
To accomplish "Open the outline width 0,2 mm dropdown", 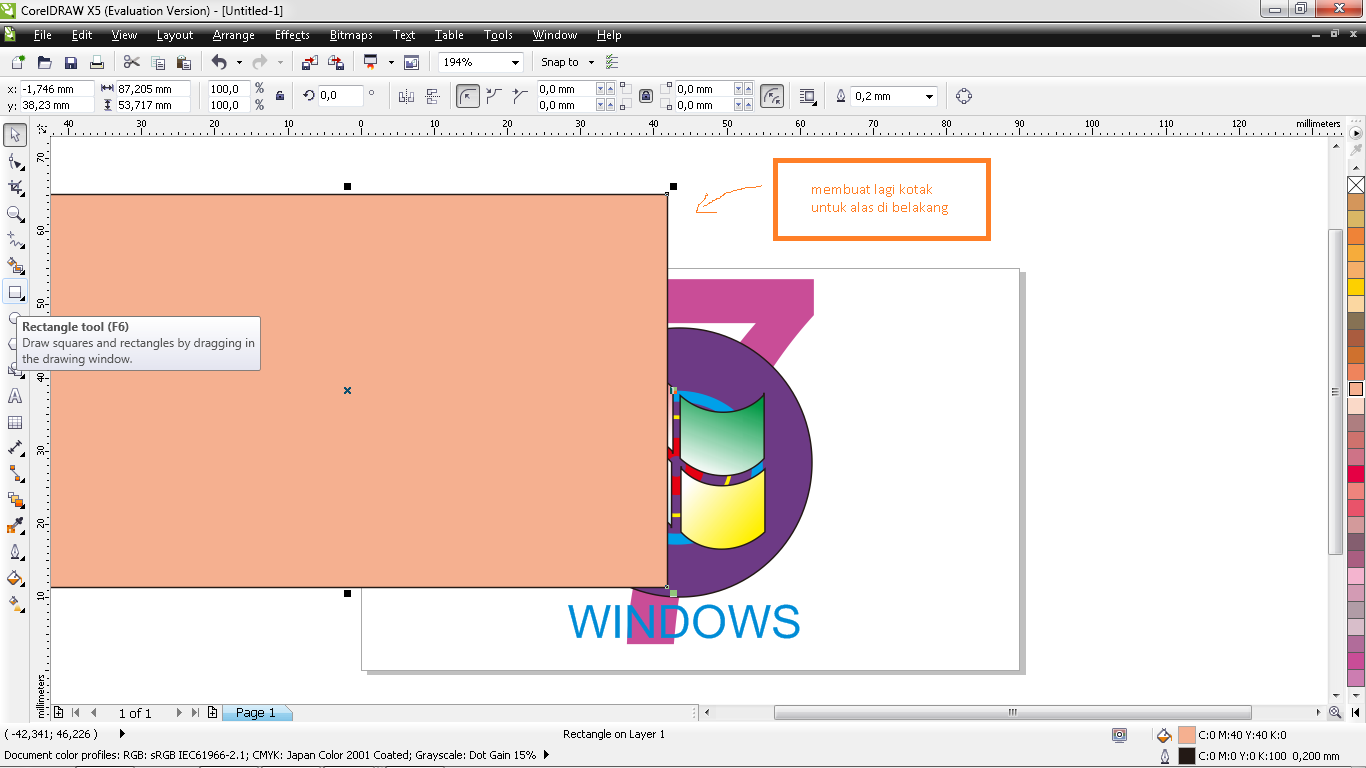I will coord(930,96).
